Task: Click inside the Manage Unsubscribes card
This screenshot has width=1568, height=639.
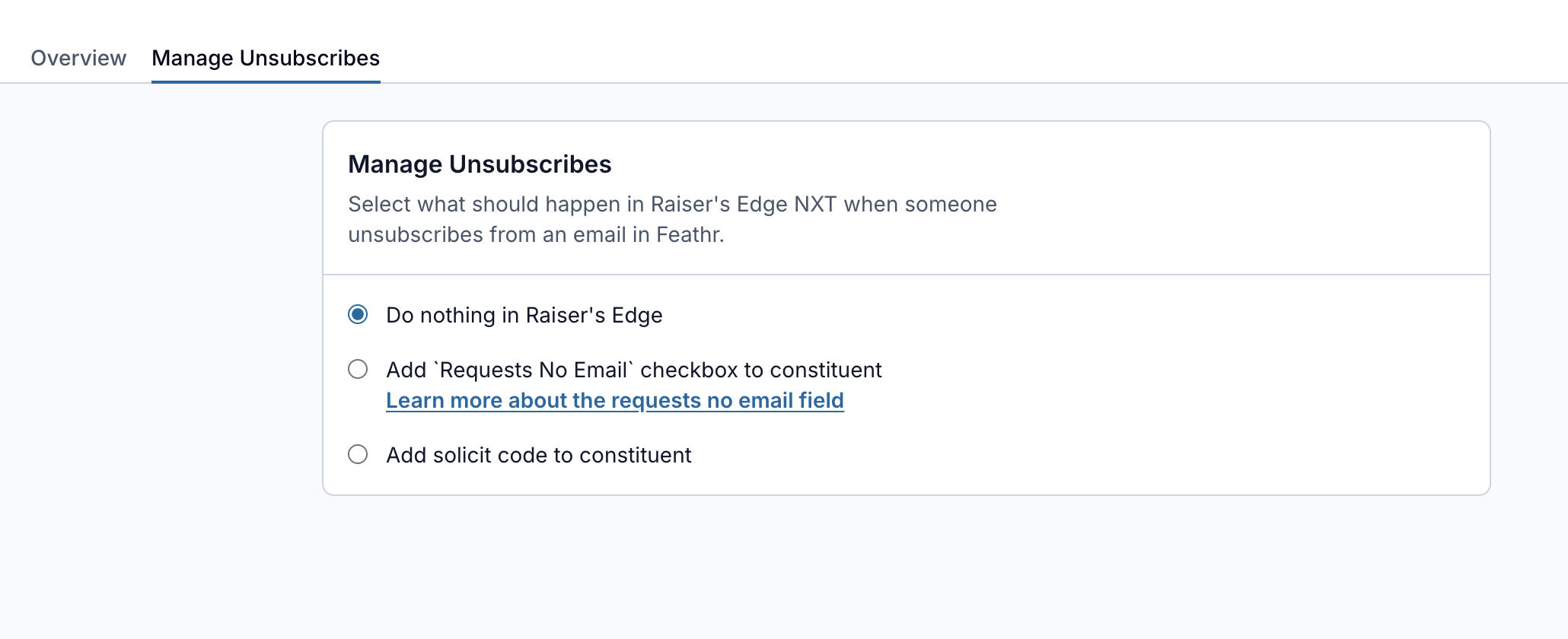Action: (x=906, y=304)
